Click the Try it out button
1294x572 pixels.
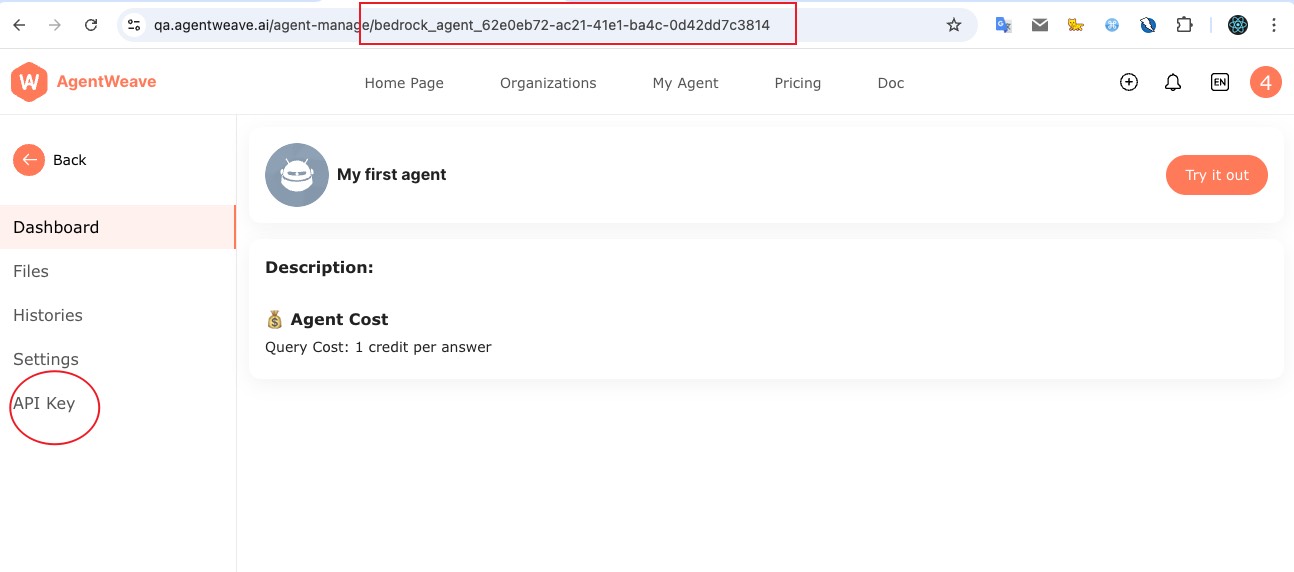(1217, 175)
